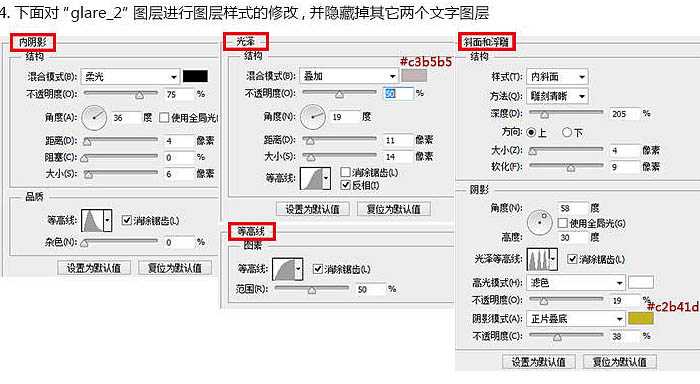
Task: Click the black Inner Shadow color swatch
Action: [x=195, y=76]
